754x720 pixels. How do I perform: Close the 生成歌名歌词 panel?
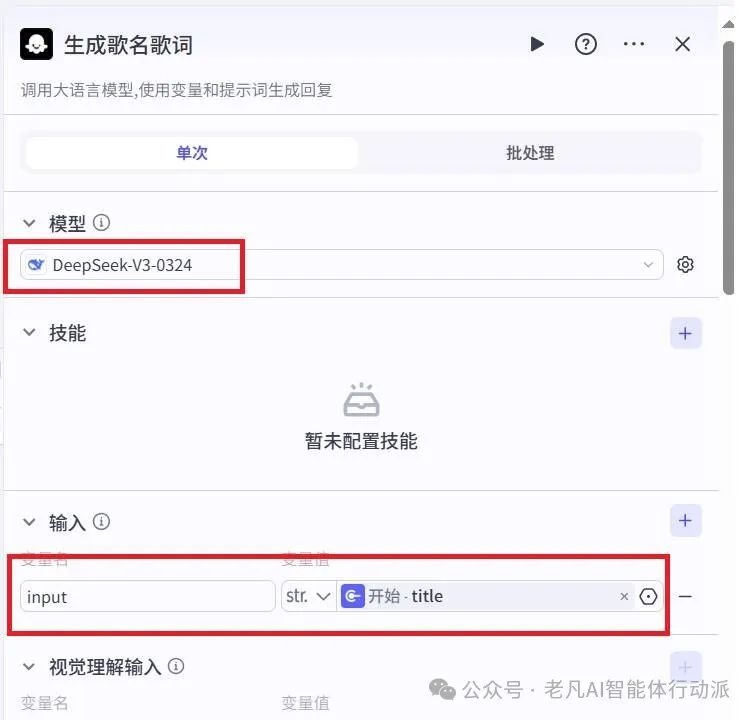(682, 44)
